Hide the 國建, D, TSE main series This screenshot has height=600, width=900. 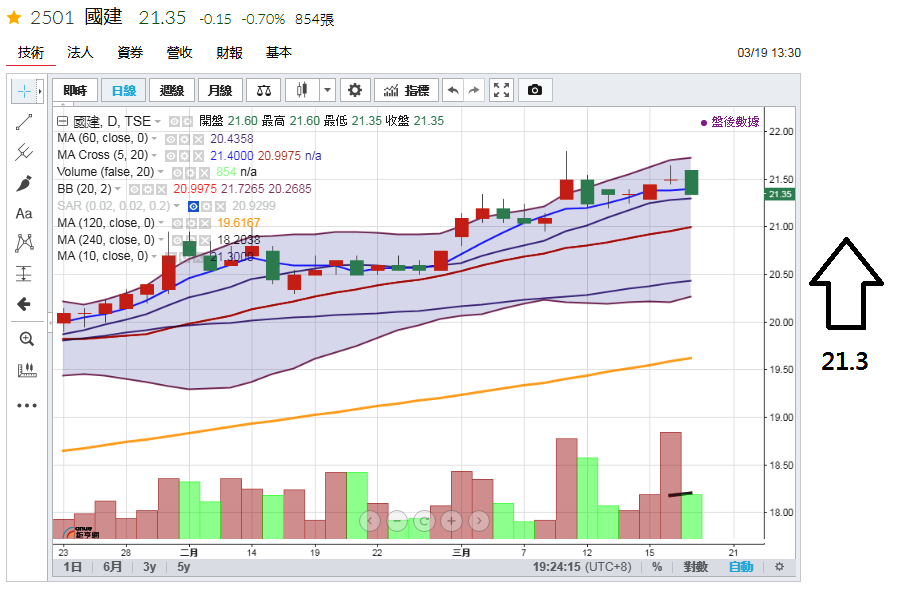pos(174,122)
